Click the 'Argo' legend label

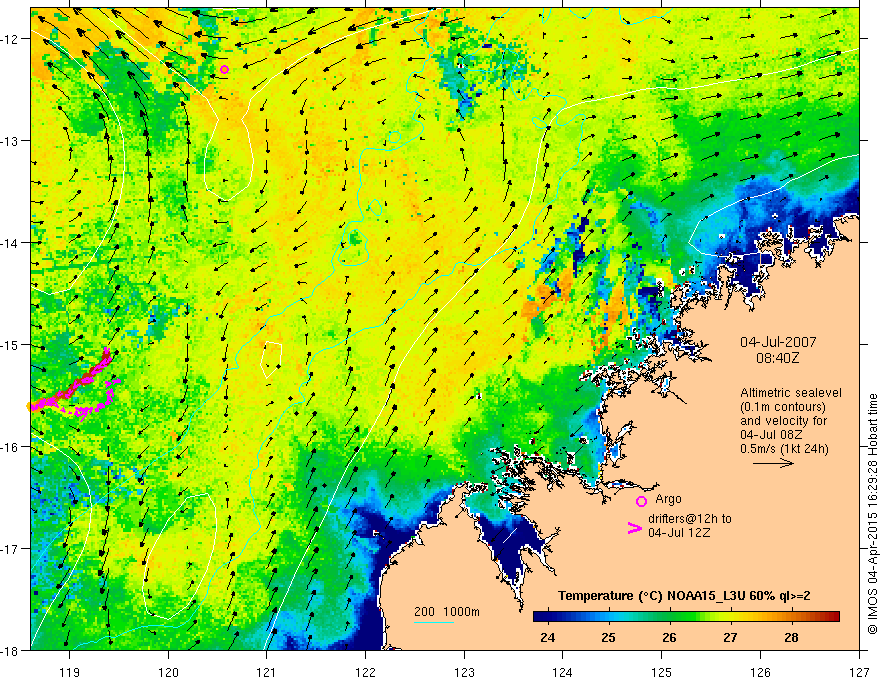point(668,499)
